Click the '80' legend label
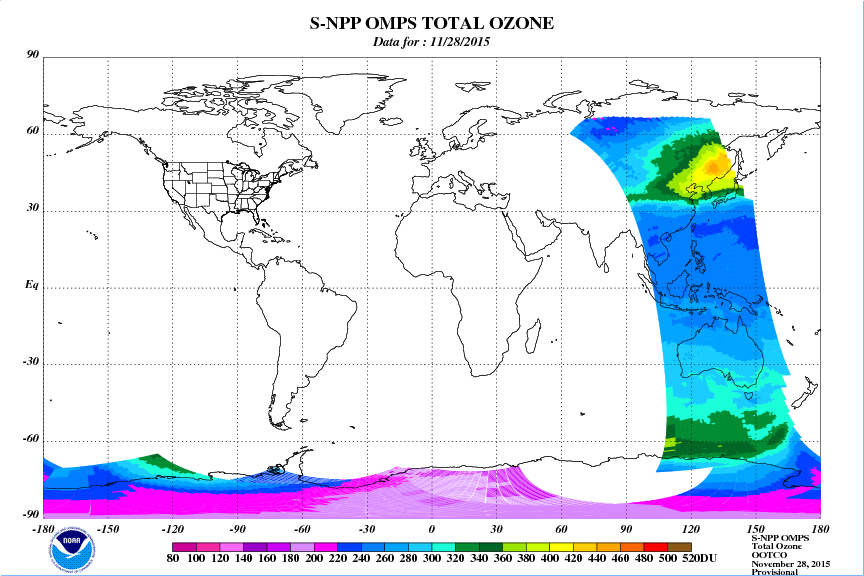The image size is (864, 576). pos(172,558)
